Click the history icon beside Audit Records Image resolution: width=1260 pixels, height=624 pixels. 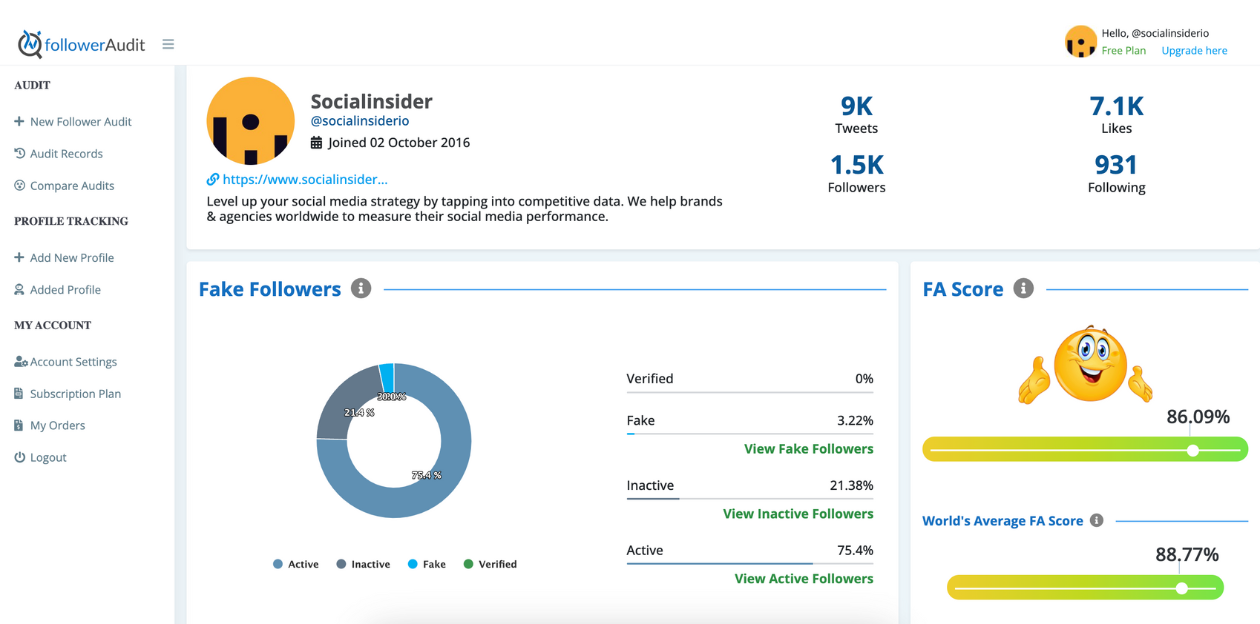(x=19, y=153)
